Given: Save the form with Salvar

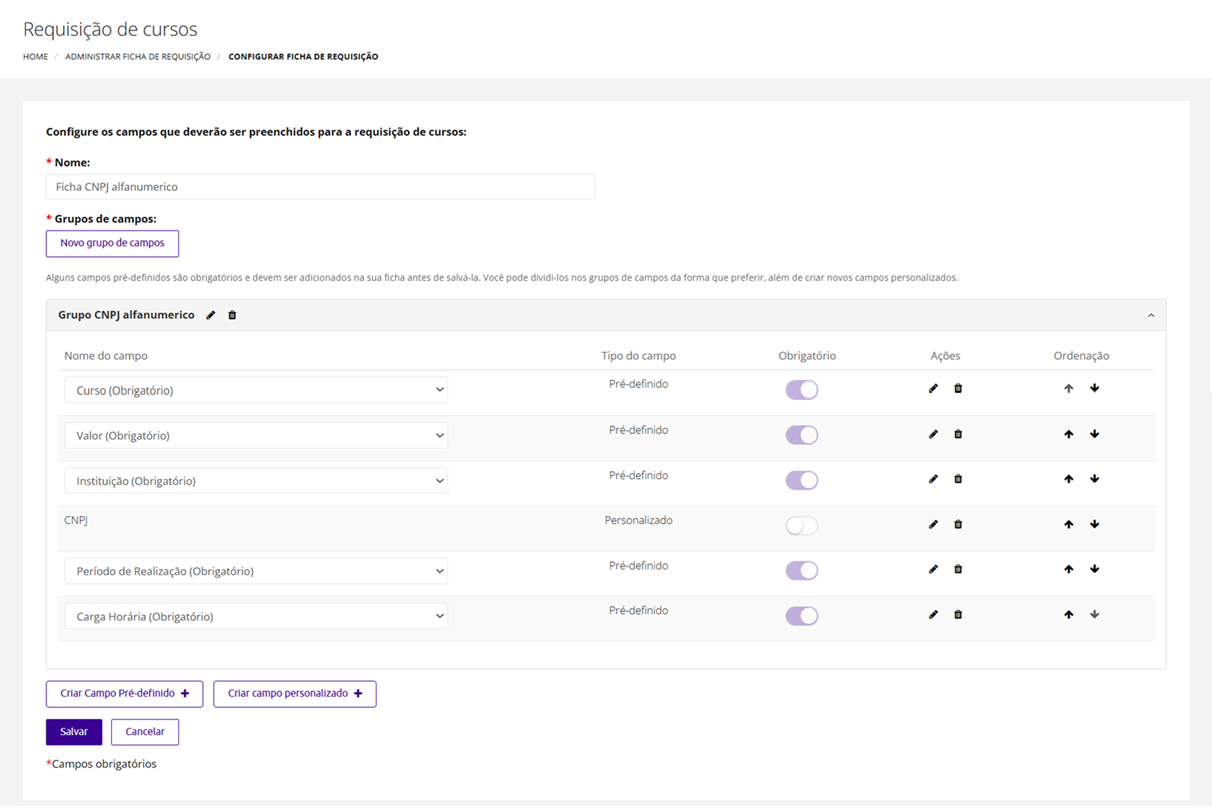Looking at the screenshot, I should tap(74, 732).
